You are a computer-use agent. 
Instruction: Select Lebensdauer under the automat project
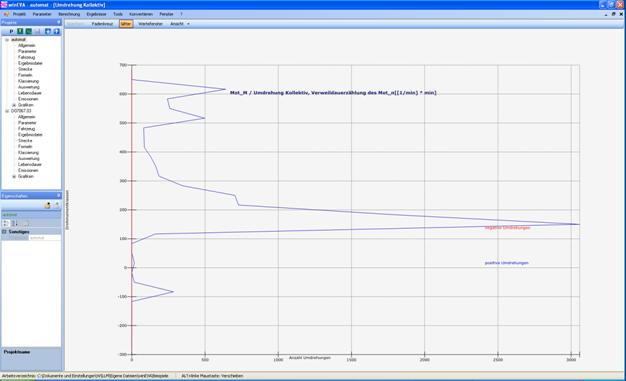(x=30, y=93)
